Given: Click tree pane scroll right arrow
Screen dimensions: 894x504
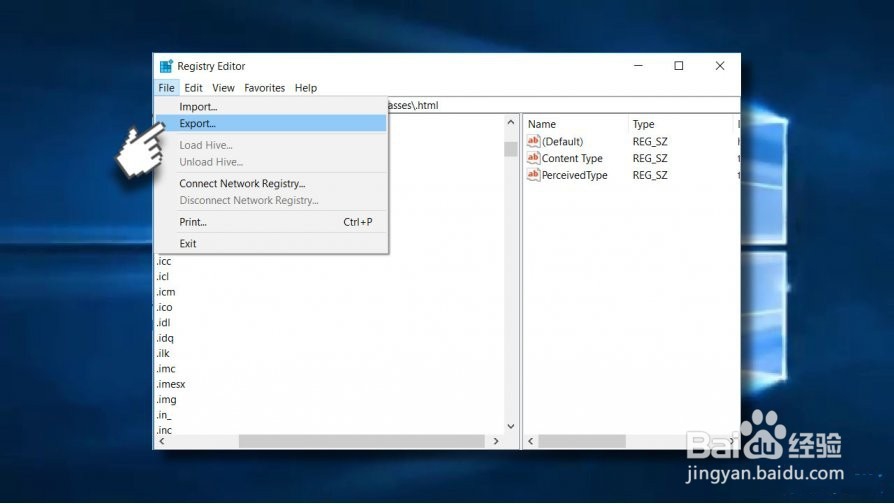Looking at the screenshot, I should tap(496, 441).
